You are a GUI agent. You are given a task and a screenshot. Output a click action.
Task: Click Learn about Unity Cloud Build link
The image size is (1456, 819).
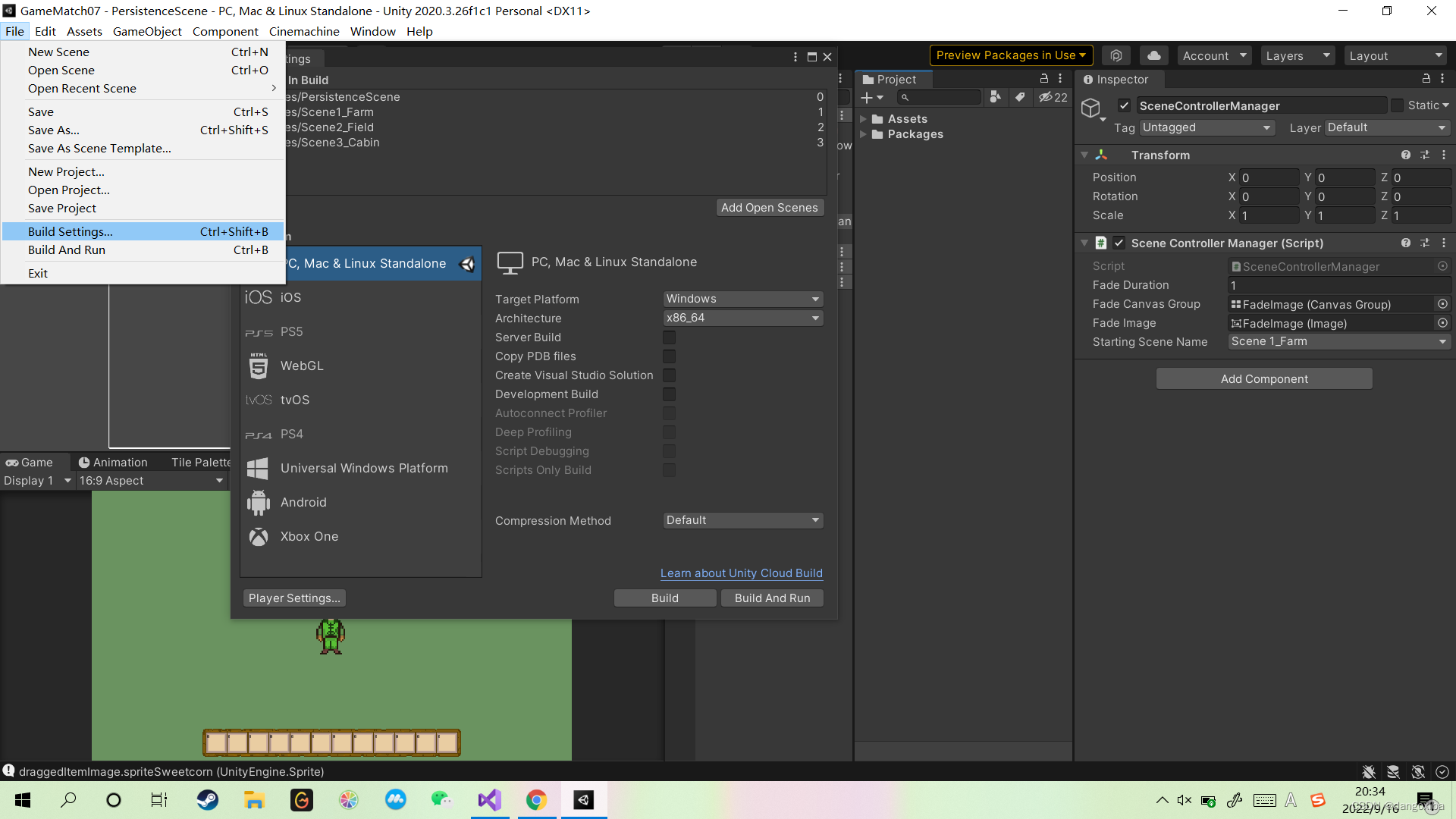[742, 573]
